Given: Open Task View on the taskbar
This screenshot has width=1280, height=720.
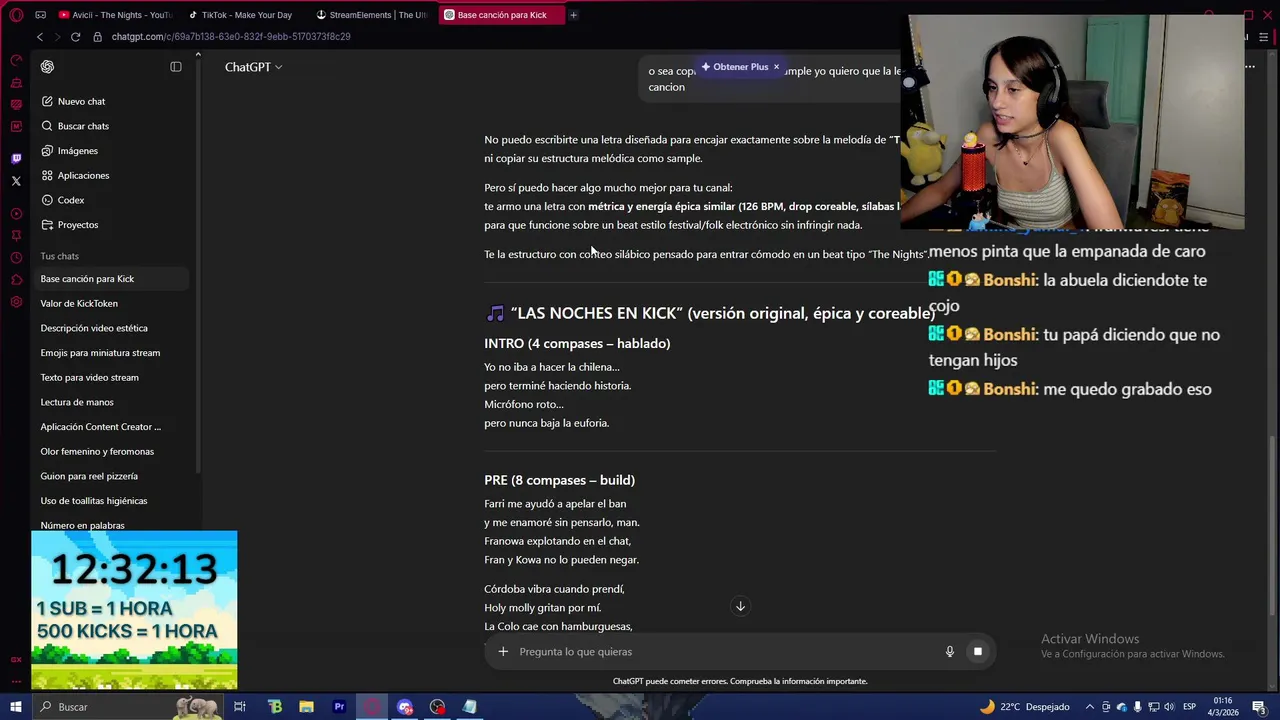Looking at the screenshot, I should click(240, 707).
